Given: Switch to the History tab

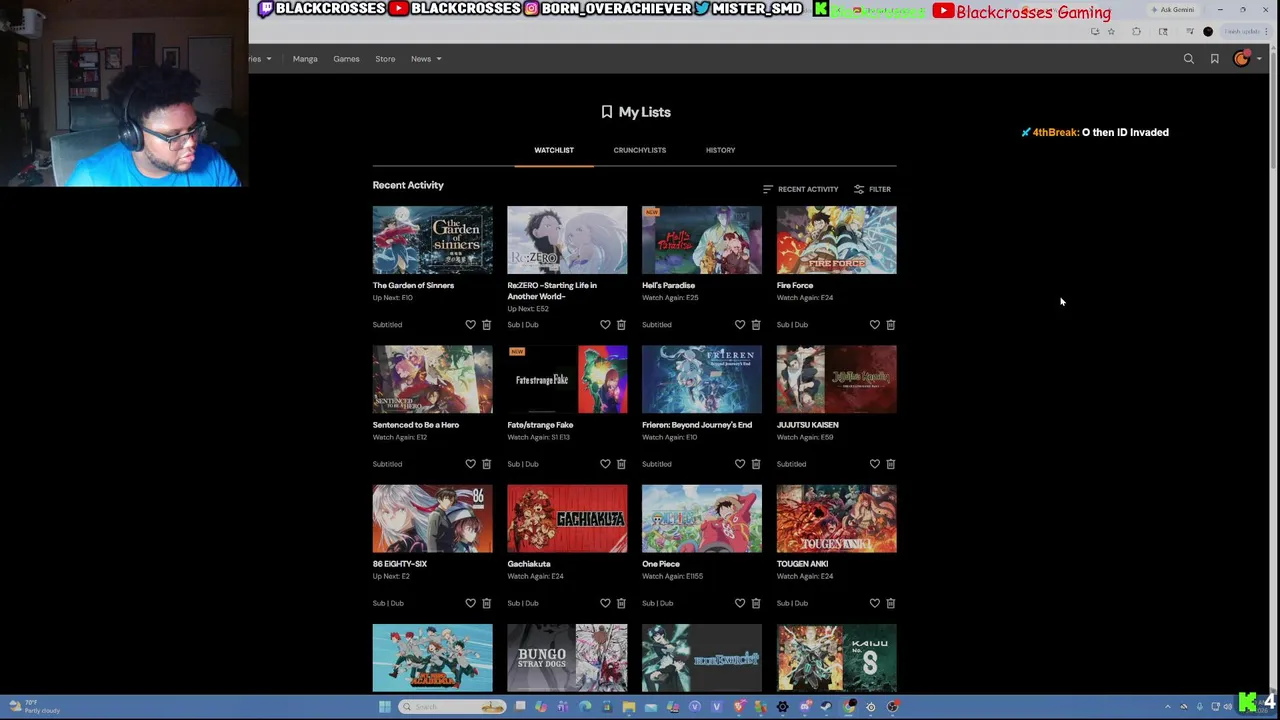Looking at the screenshot, I should pyautogui.click(x=720, y=150).
